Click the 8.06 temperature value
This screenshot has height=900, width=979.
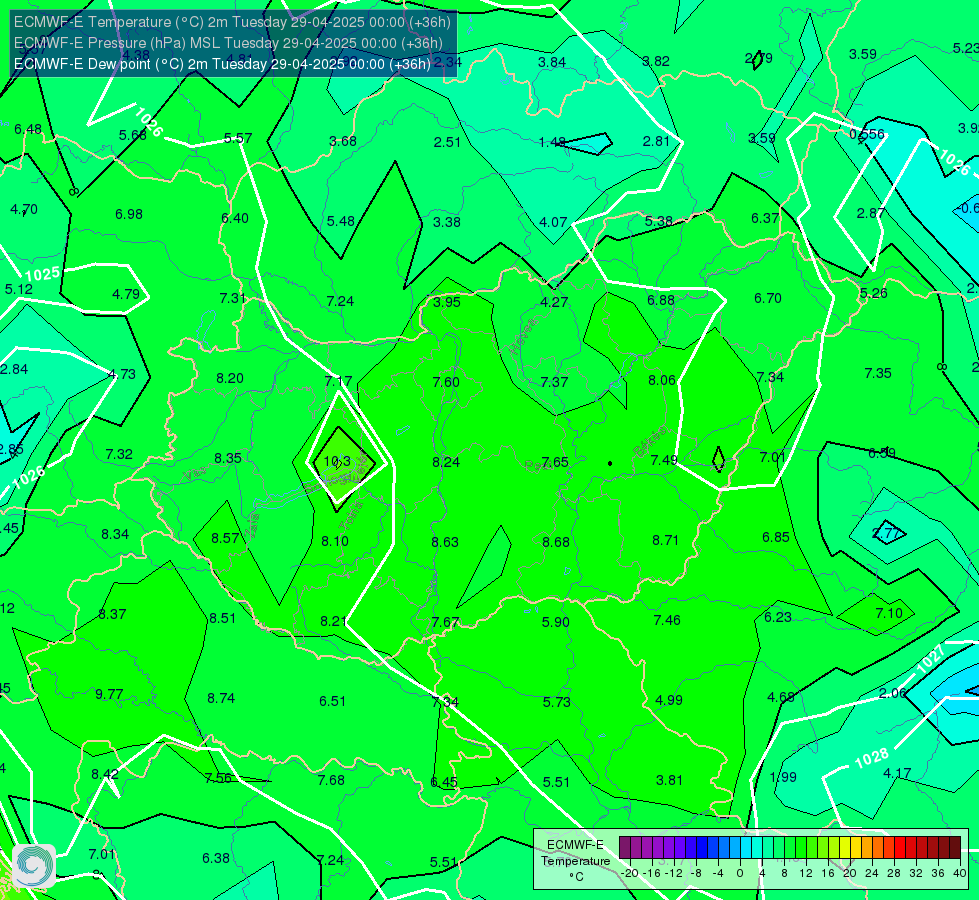click(x=662, y=380)
